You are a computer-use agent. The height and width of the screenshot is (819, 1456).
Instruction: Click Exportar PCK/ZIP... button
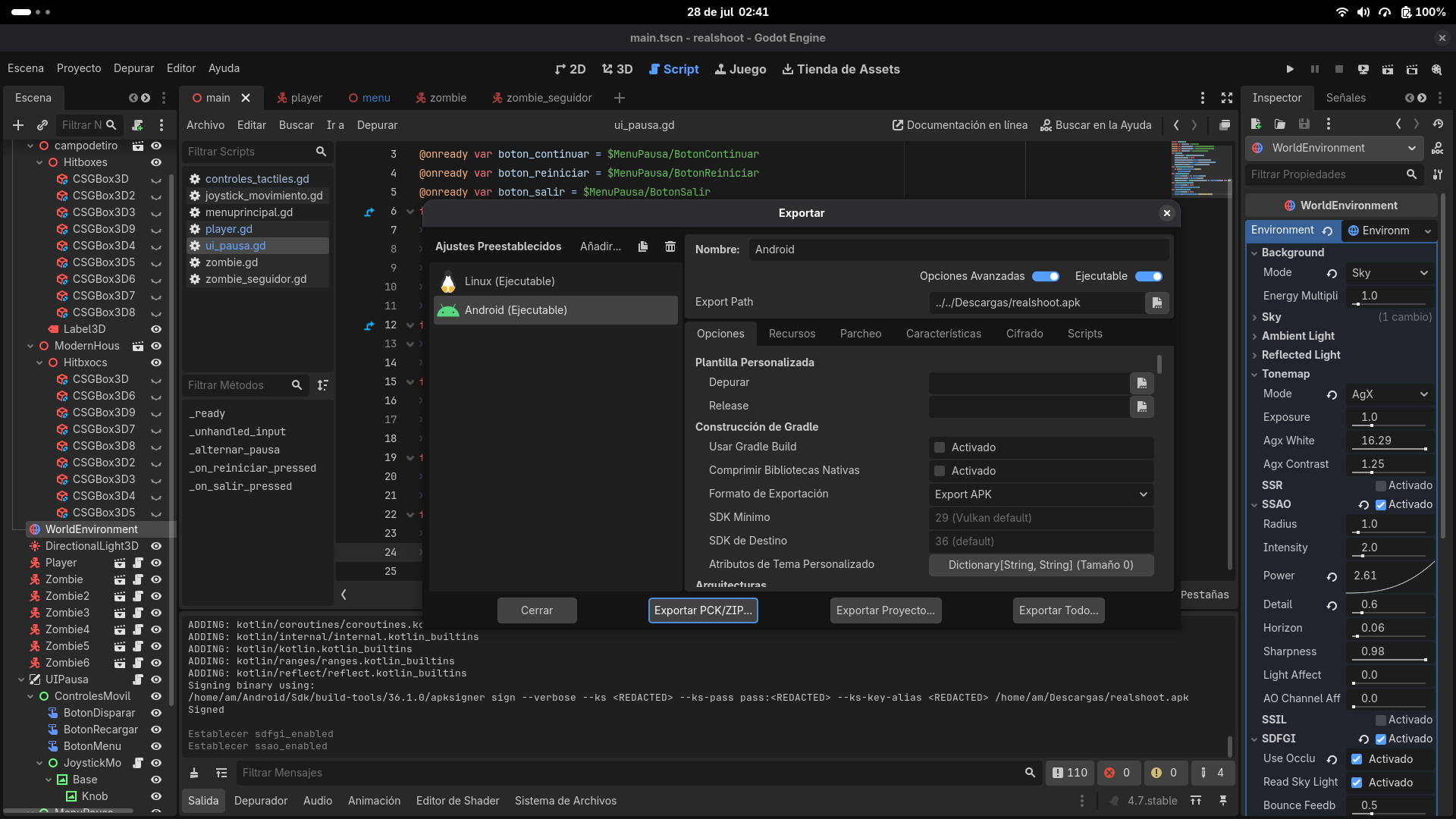703,610
